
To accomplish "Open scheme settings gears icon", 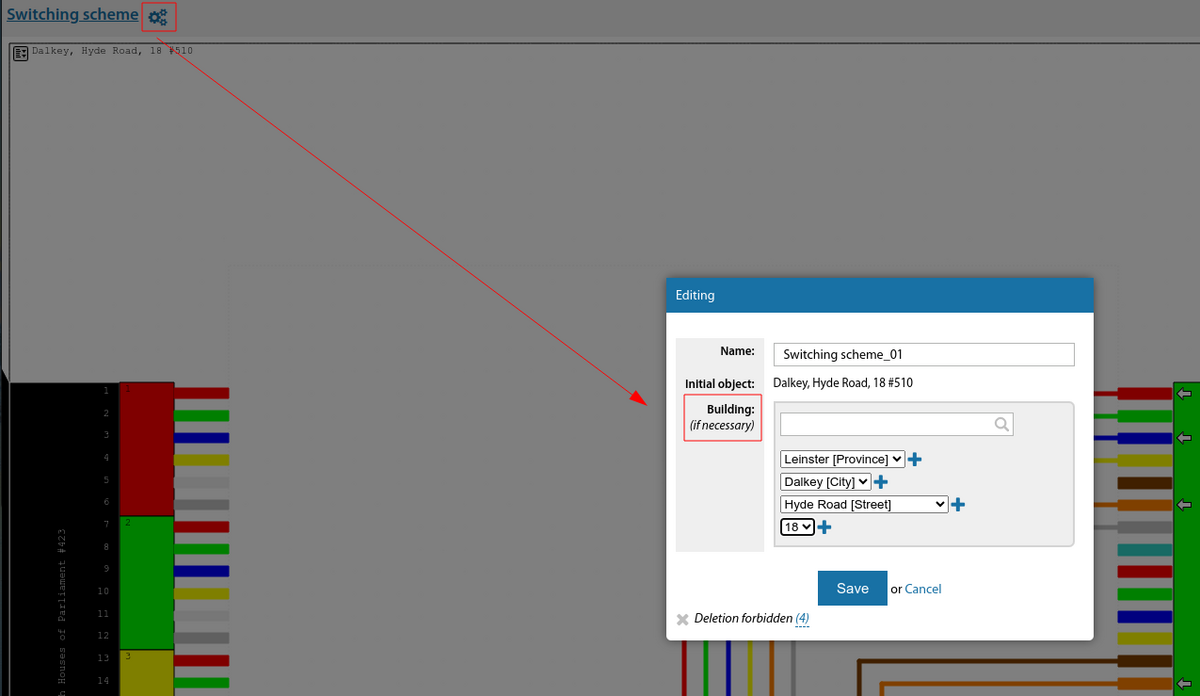I will pyautogui.click(x=158, y=16).
